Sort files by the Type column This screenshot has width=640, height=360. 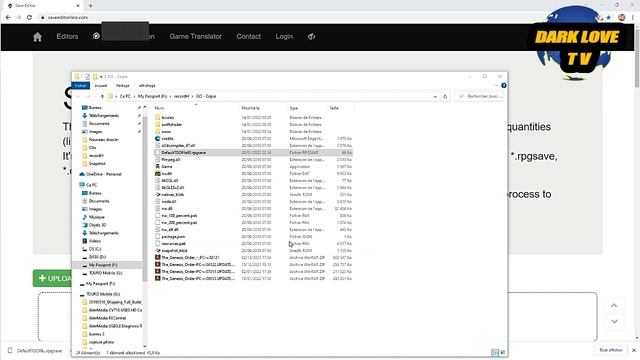tap(307, 108)
